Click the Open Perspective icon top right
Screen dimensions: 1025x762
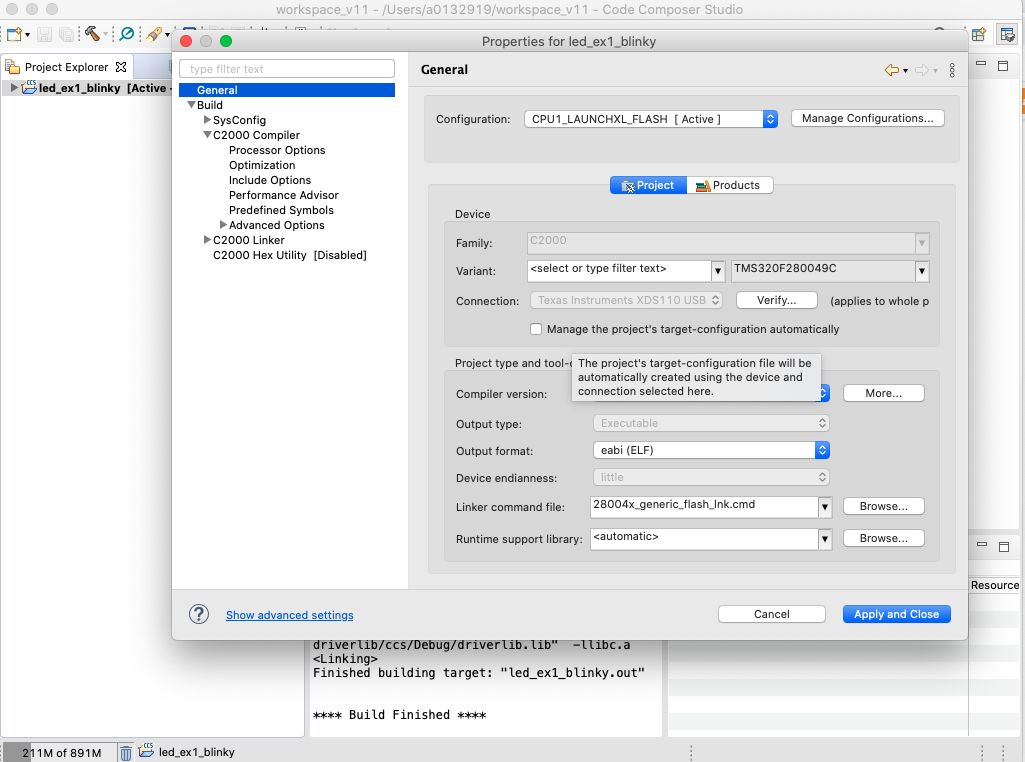pyautogui.click(x=978, y=33)
